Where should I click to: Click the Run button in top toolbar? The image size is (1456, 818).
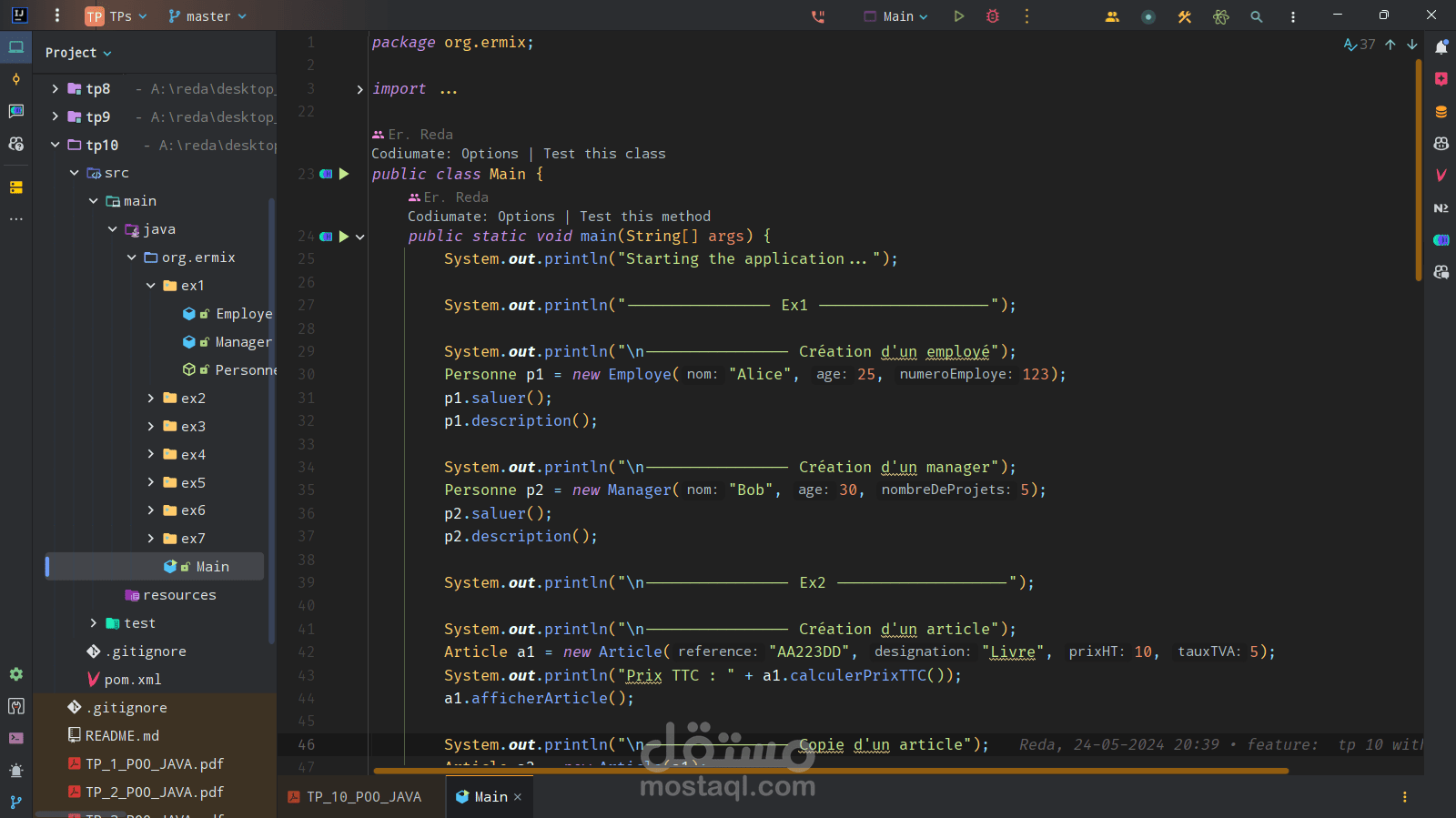click(x=958, y=16)
